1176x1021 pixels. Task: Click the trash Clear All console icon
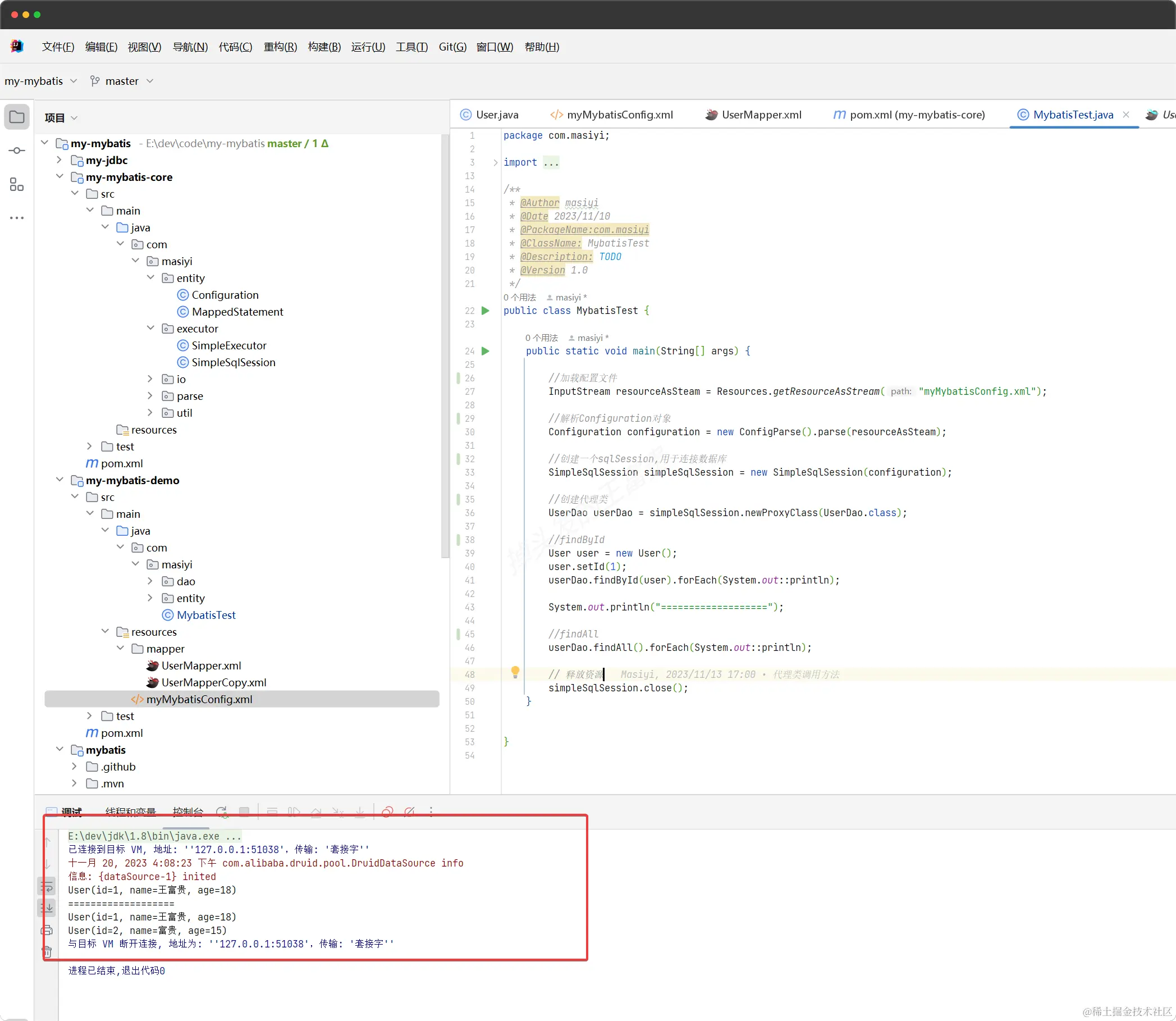coord(47,951)
